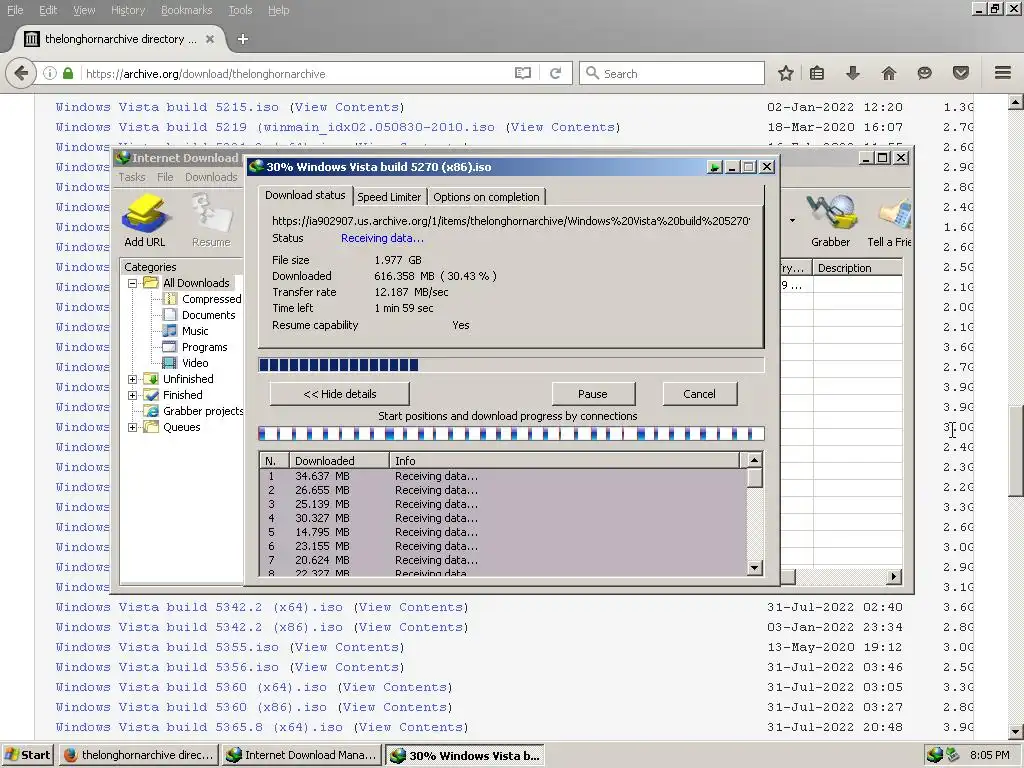Click the Description column header in IDM
Image resolution: width=1024 pixels, height=768 pixels.
[x=857, y=268]
